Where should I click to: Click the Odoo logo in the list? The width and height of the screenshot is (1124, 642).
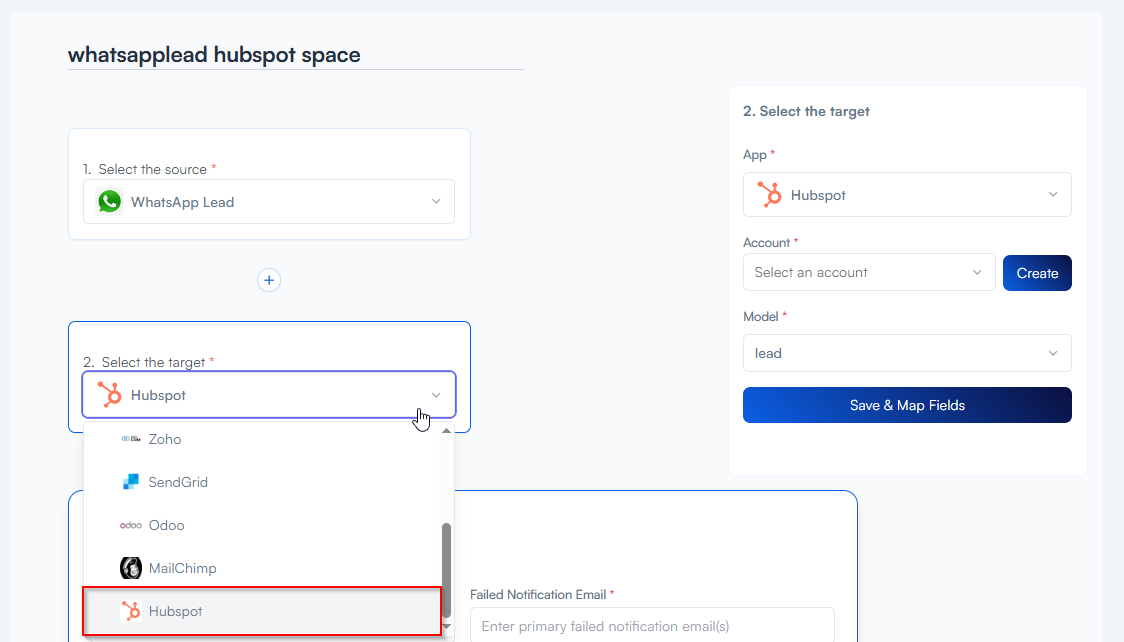130,525
